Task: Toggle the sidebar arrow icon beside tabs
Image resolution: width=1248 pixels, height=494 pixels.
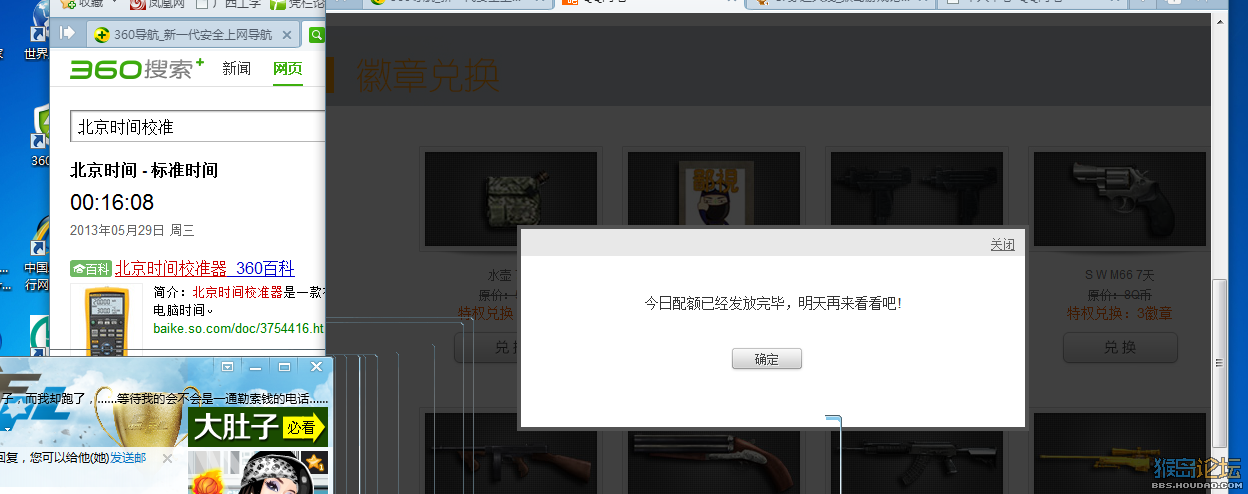Action: (68, 34)
